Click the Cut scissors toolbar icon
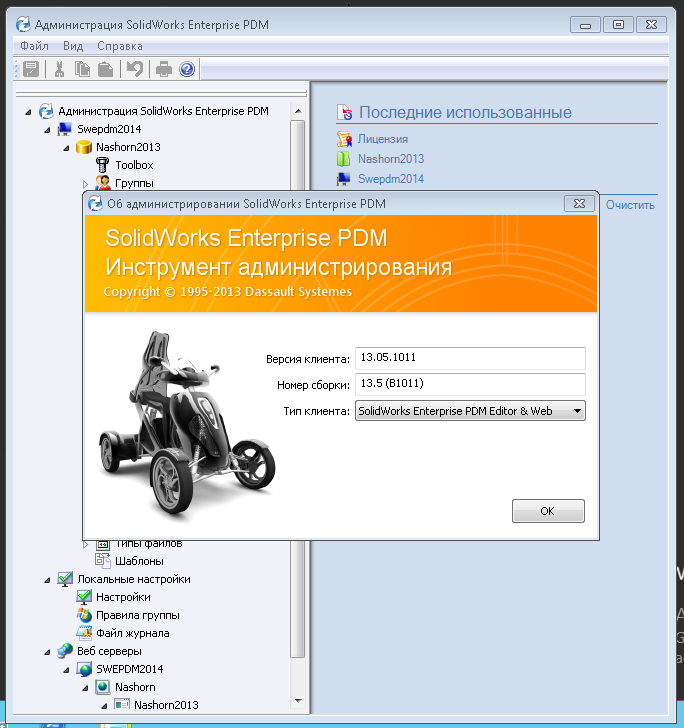This screenshot has width=684, height=728. coord(59,69)
